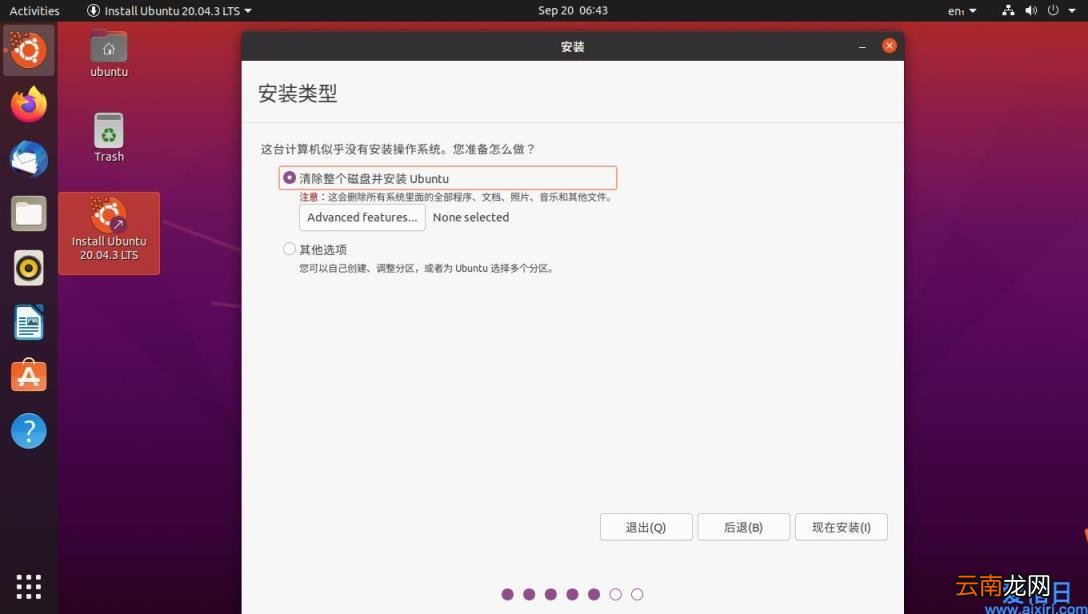Go back with the 后退(B) button
Viewport: 1088px width, 614px height.
pos(743,527)
